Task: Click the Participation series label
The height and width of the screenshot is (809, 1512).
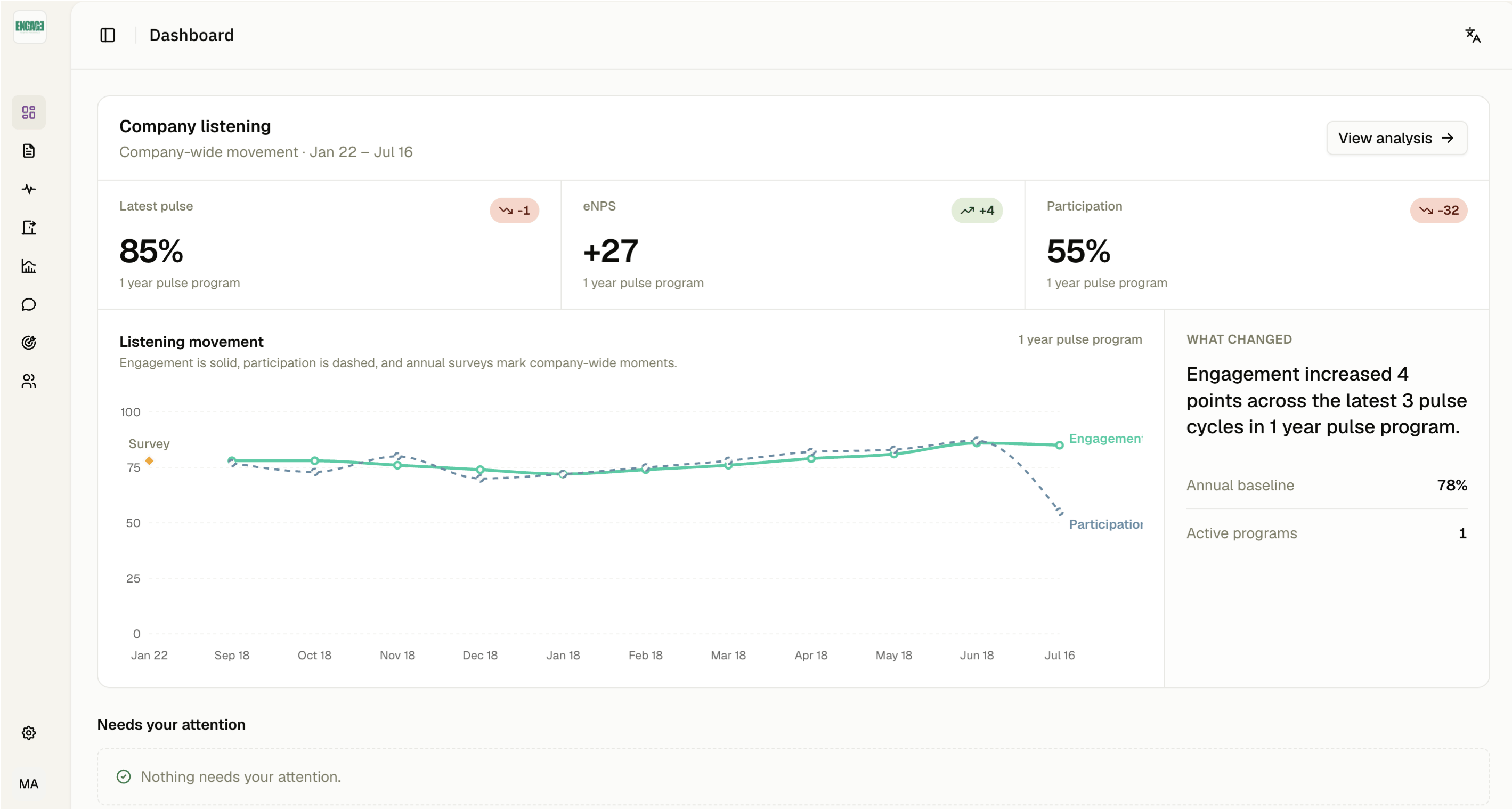Action: pos(1105,524)
